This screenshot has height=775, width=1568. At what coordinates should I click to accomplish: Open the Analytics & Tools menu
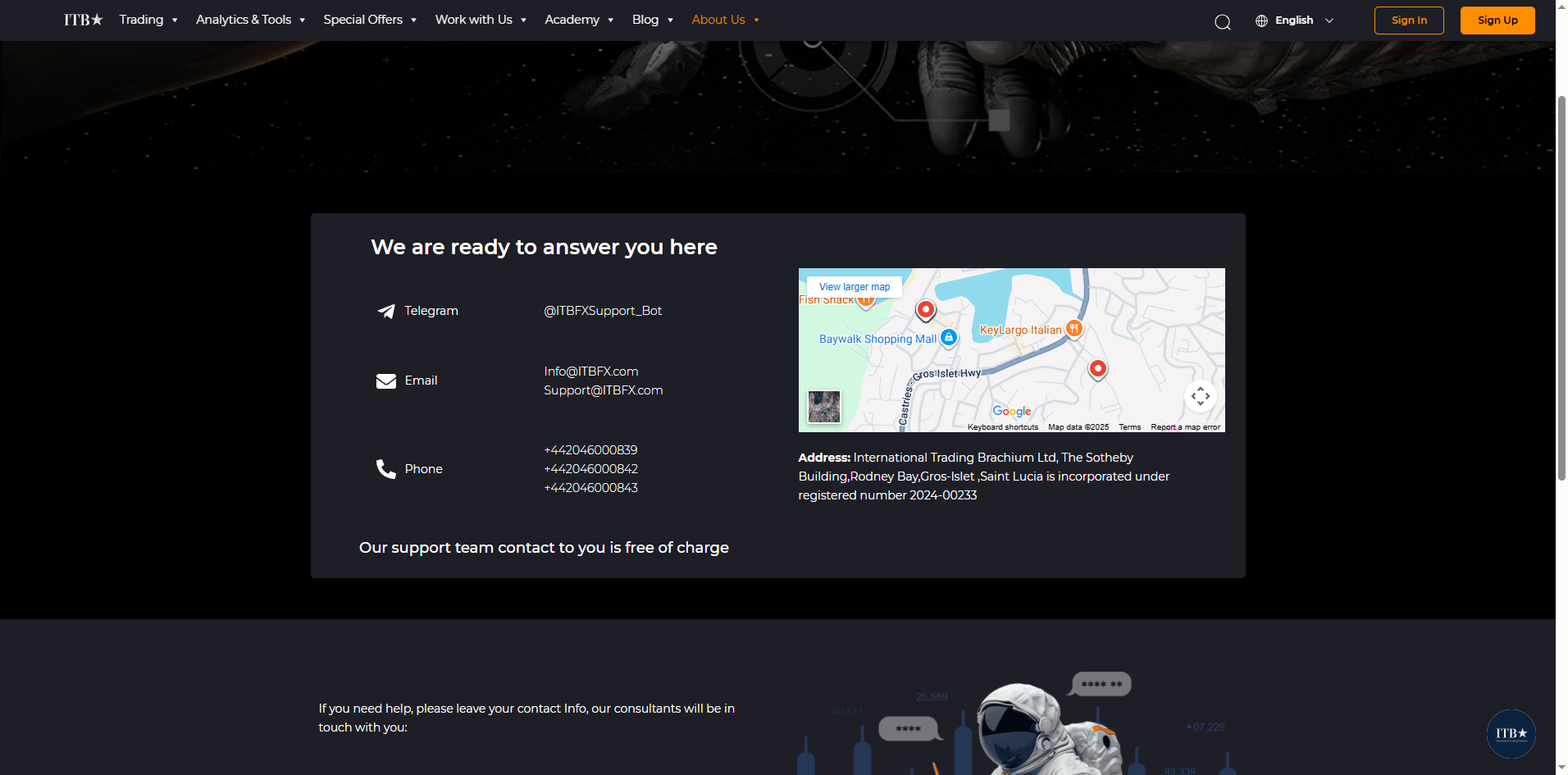click(244, 20)
